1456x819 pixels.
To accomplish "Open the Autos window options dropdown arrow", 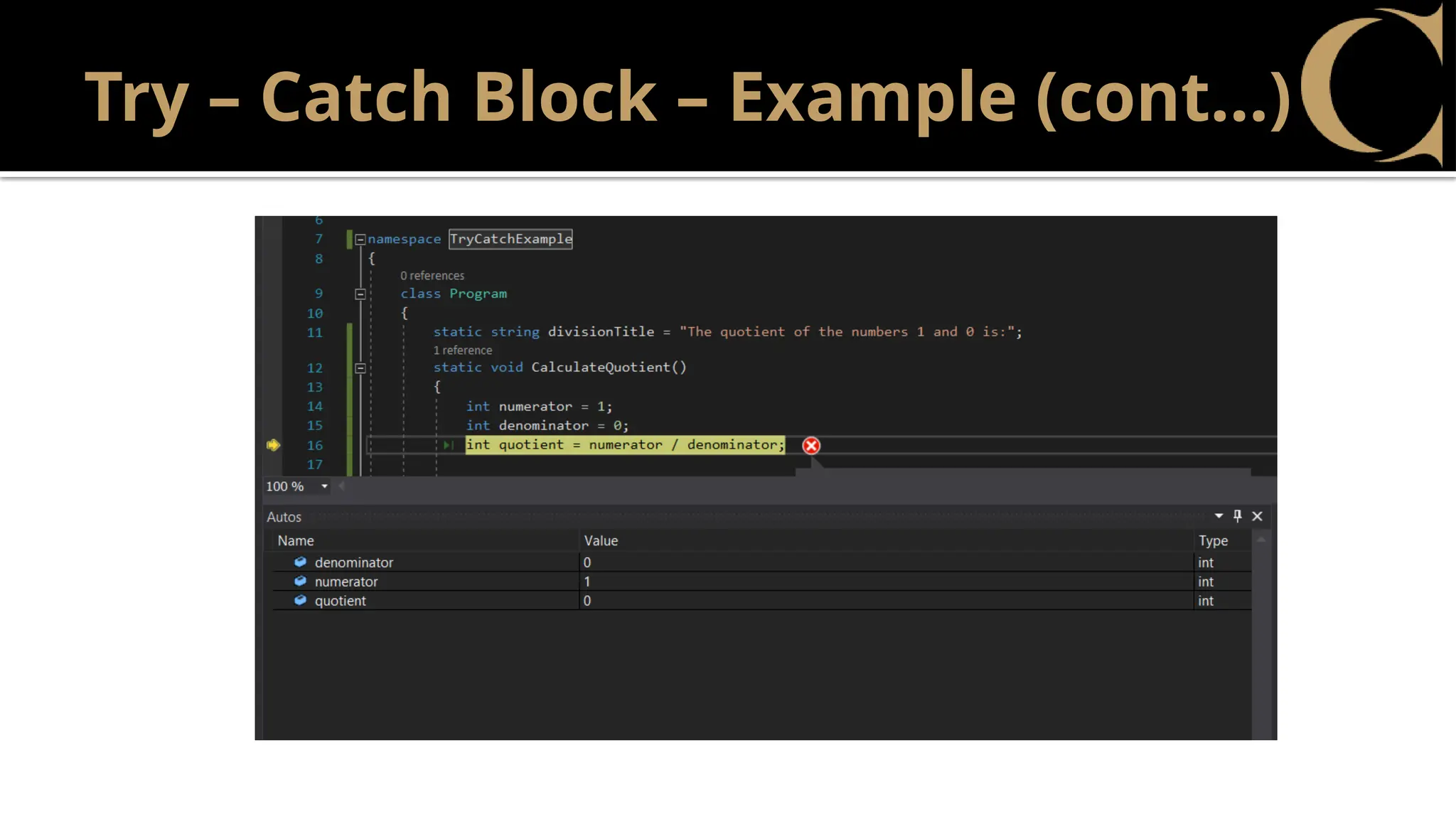I will (x=1219, y=516).
